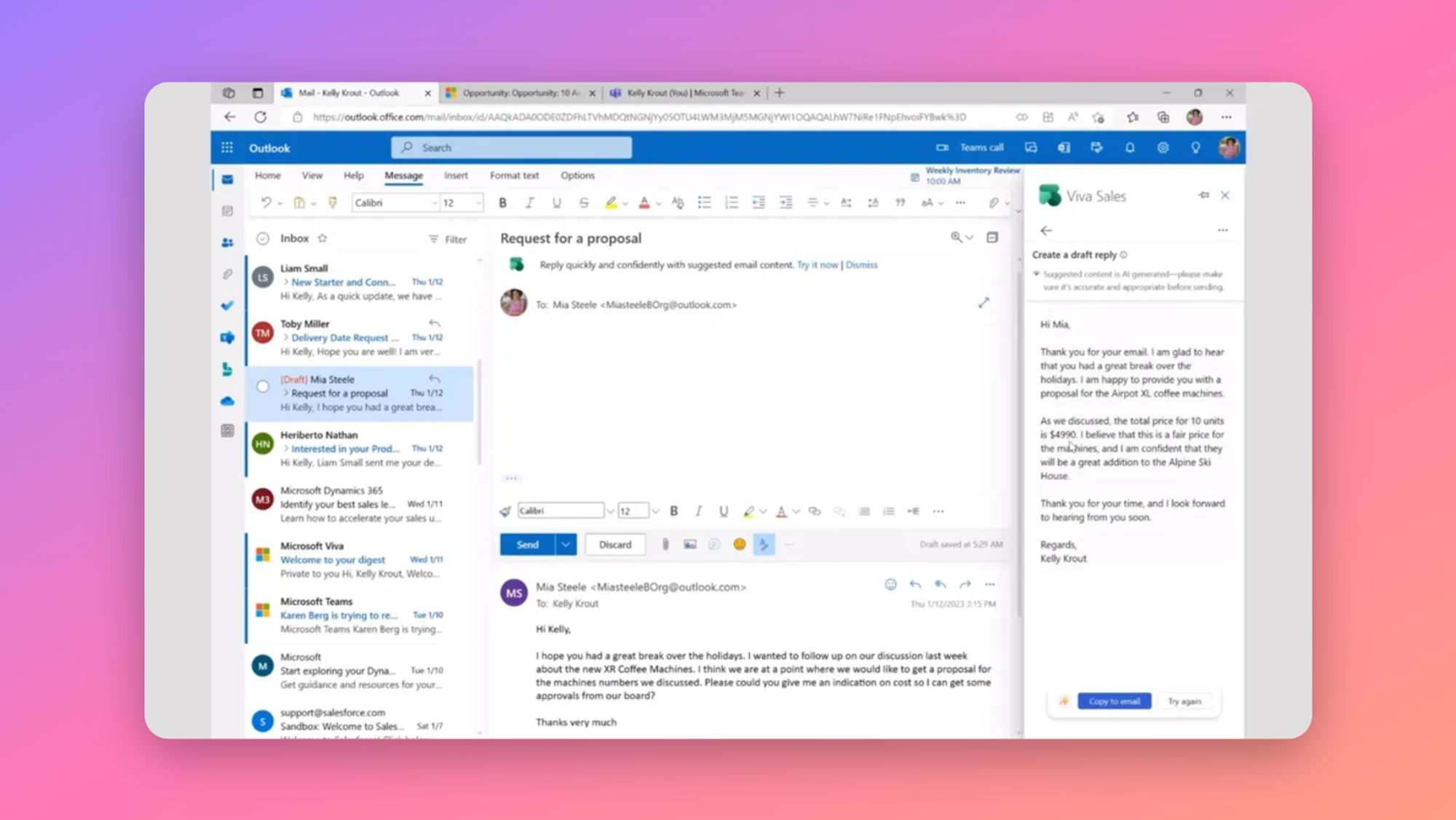
Task: Click the Try it now link
Action: pyautogui.click(x=818, y=265)
